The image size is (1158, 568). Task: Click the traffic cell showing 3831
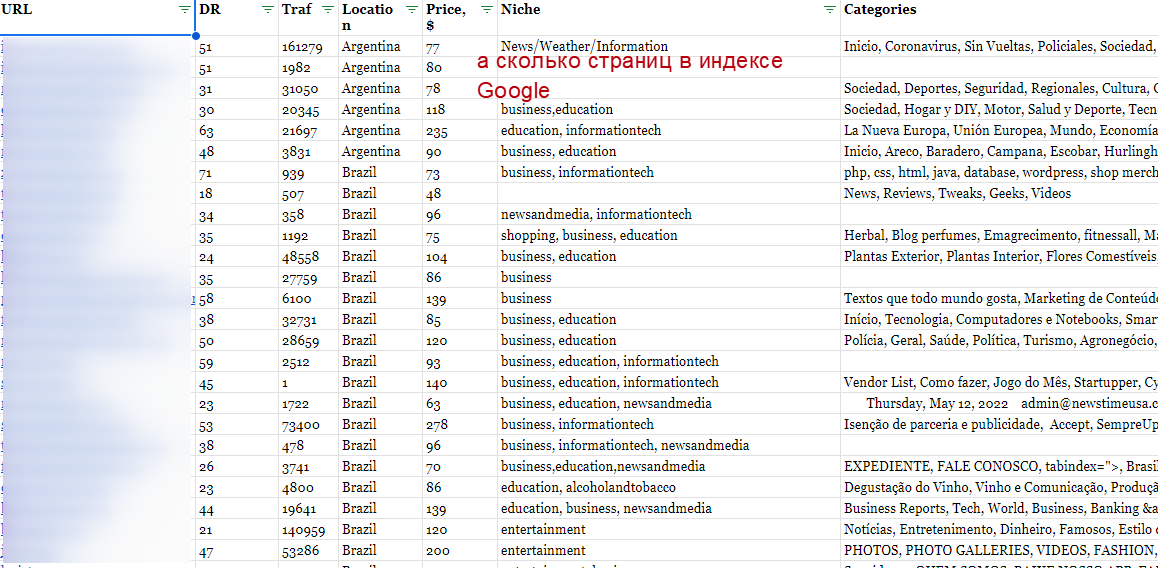click(x=309, y=151)
